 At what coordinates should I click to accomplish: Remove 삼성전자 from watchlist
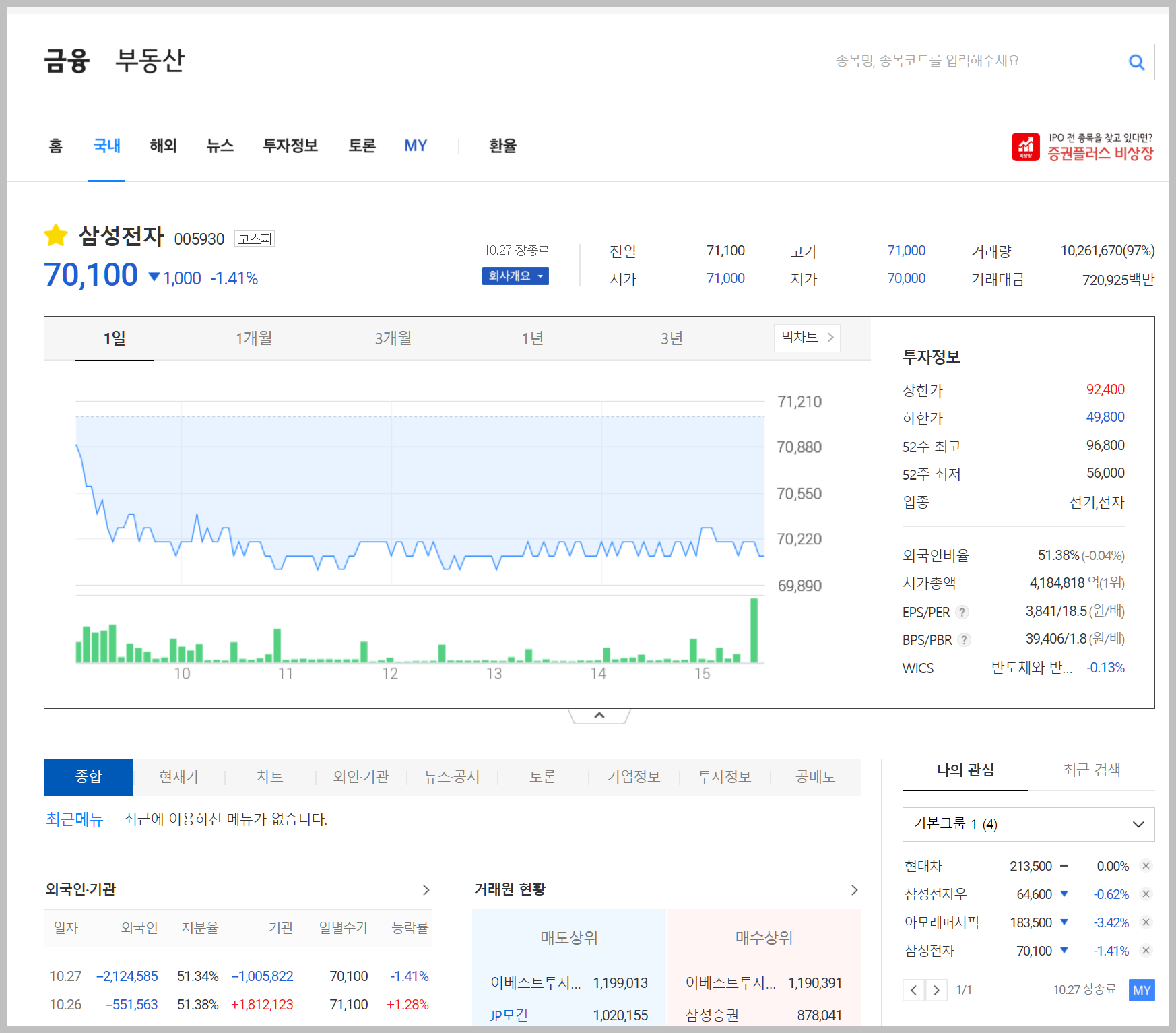tap(1146, 951)
